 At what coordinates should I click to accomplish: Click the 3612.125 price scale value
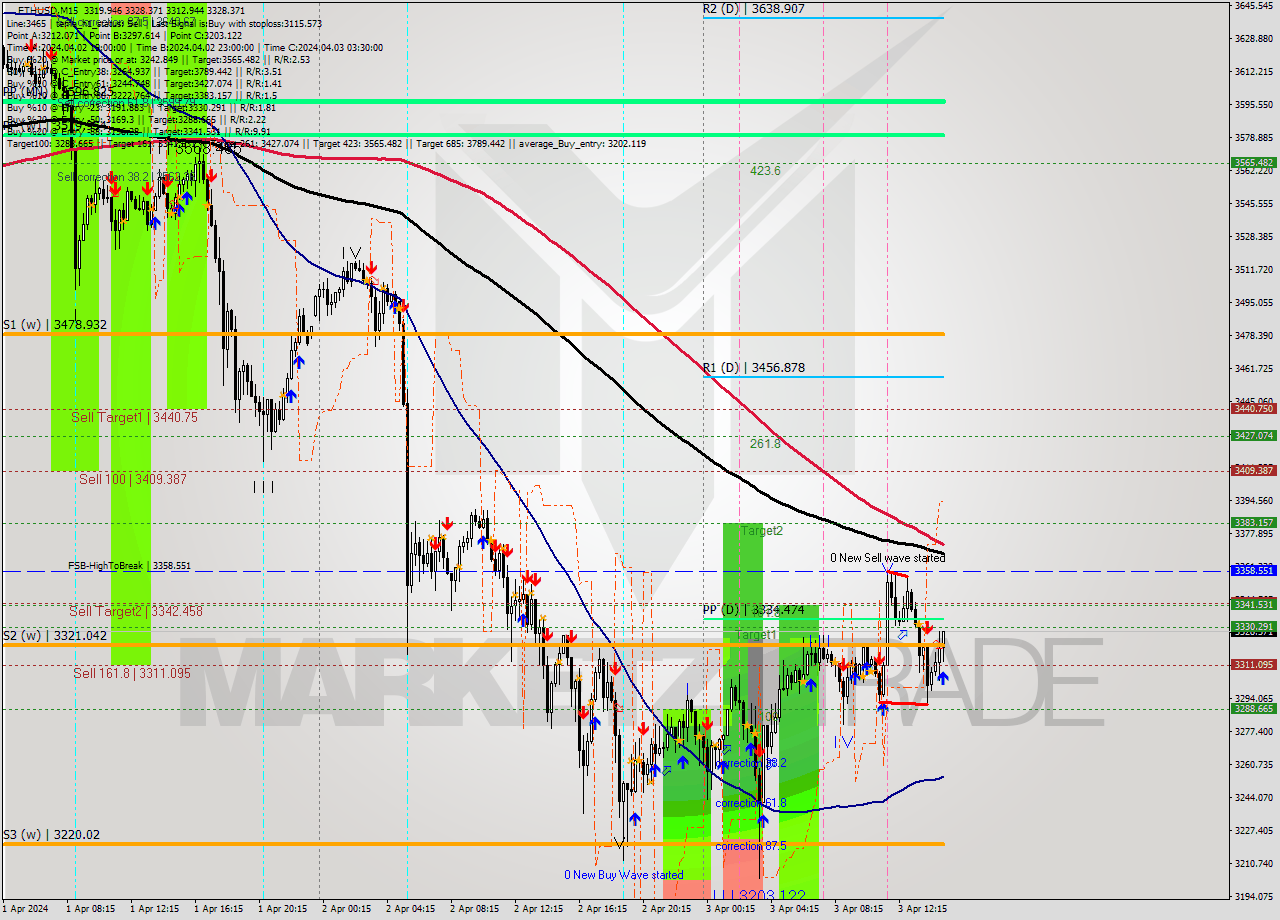1253,72
